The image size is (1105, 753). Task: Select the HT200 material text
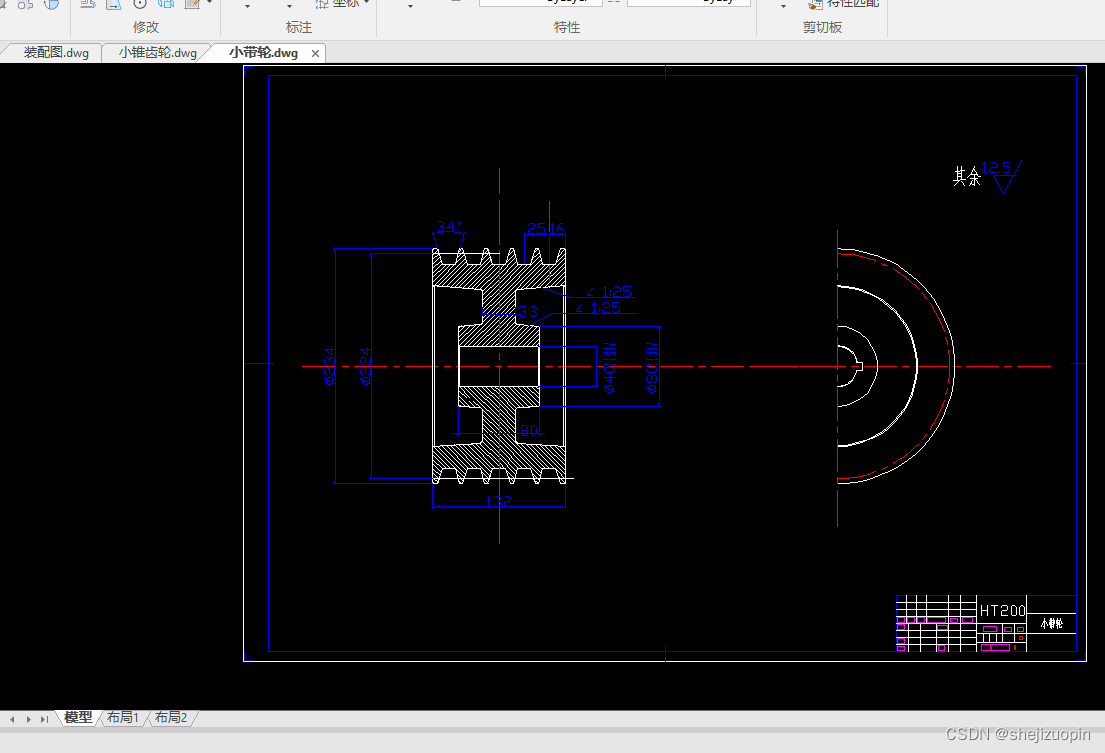[x=1002, y=611]
